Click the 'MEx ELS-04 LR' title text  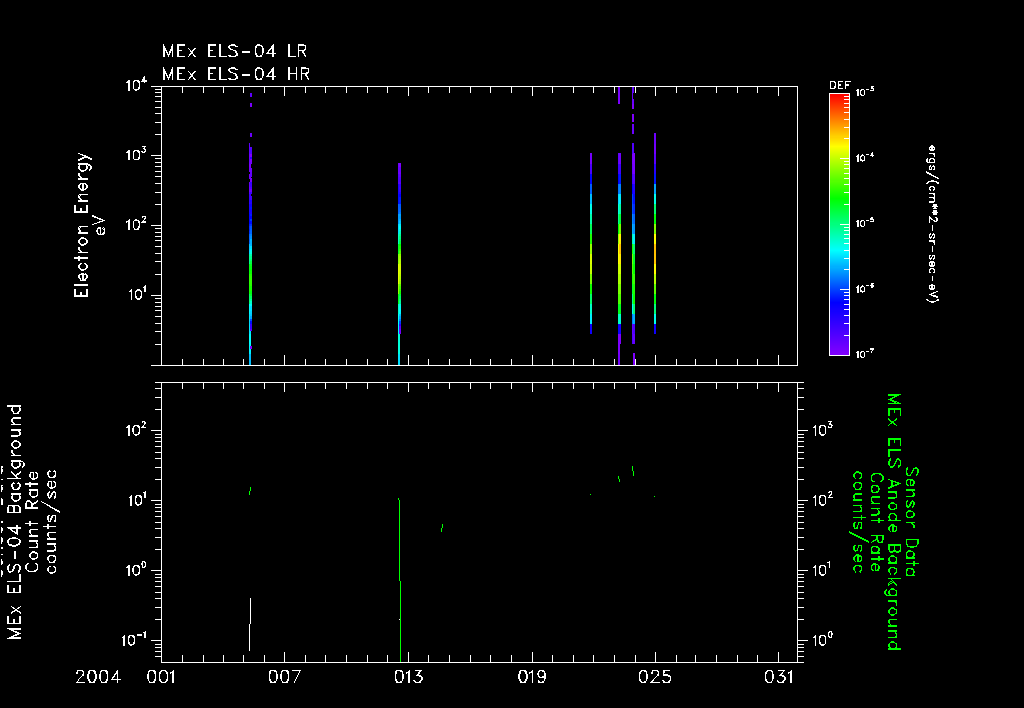click(x=234, y=51)
